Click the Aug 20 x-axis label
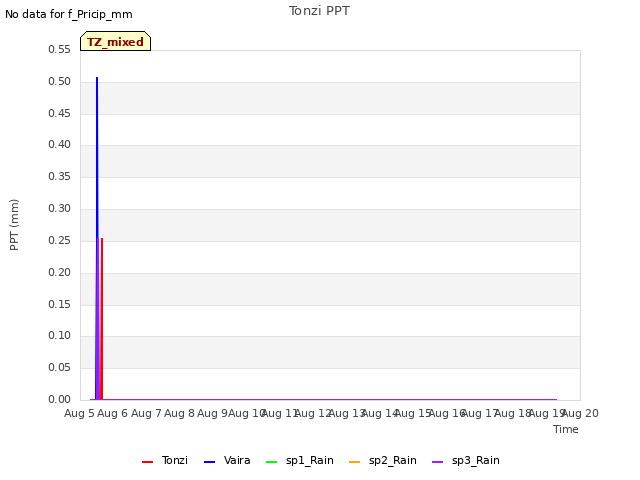640x480 pixels. pyautogui.click(x=581, y=413)
